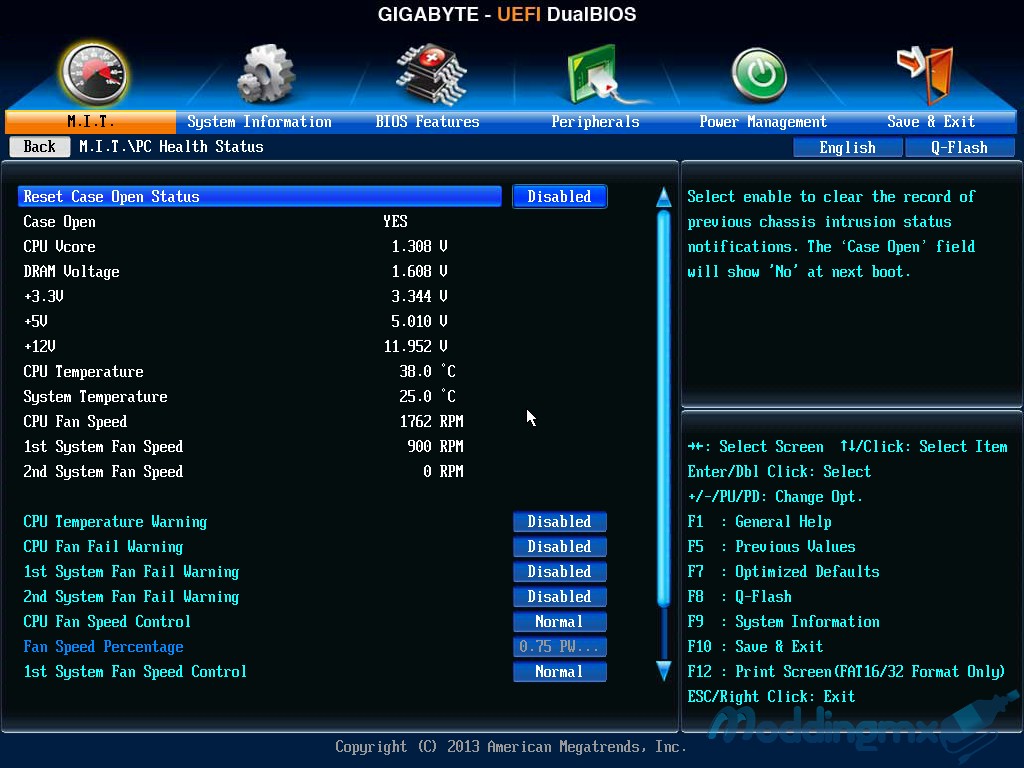Click the F5 Previous Values help line
The width and height of the screenshot is (1024, 768).
tap(771, 547)
